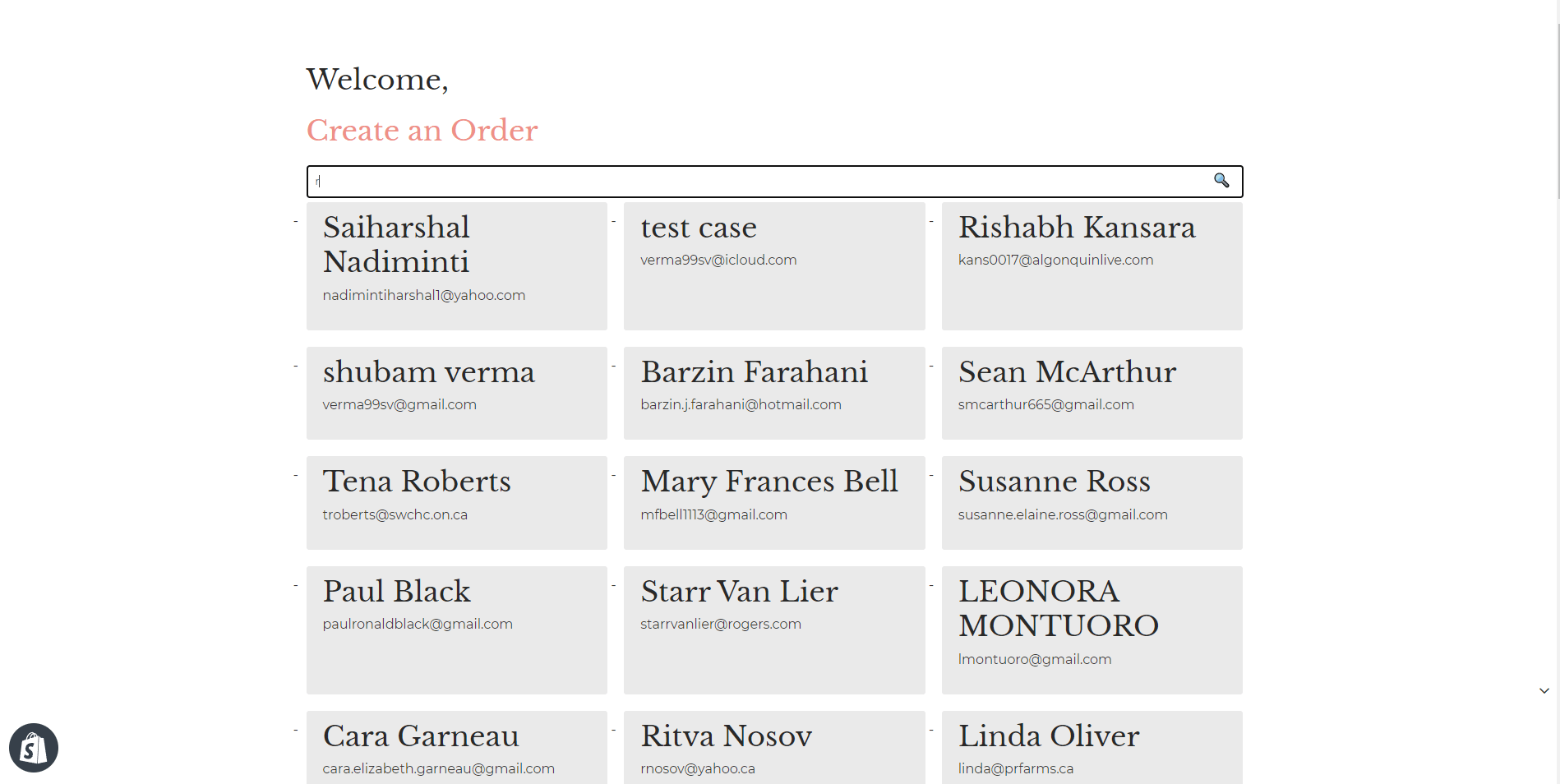This screenshot has width=1560, height=784.
Task: Pick Susanne Ross customer card
Action: 1092,502
